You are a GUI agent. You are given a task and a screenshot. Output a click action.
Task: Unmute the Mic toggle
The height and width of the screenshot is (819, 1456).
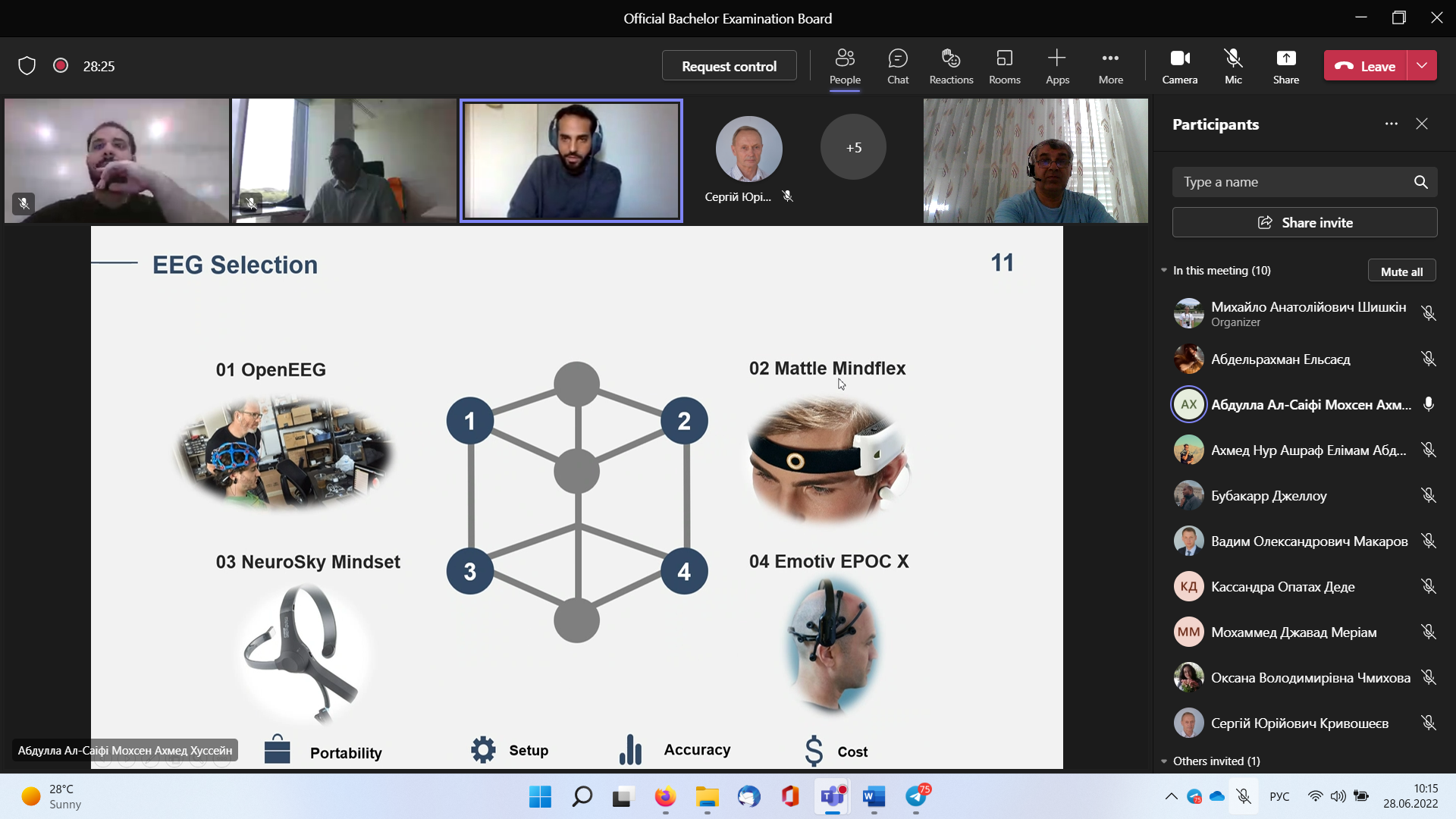pyautogui.click(x=1233, y=59)
